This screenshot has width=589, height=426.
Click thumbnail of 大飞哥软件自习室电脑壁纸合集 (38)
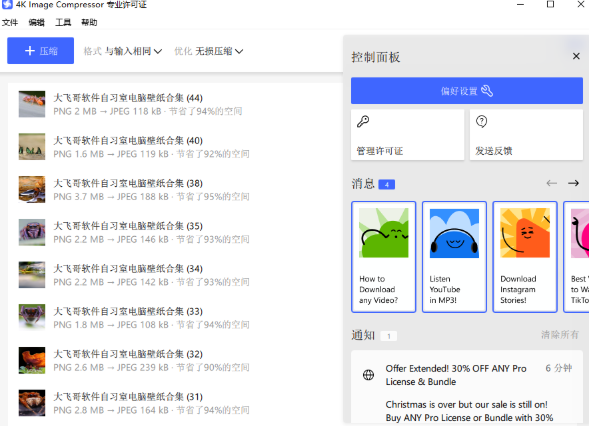pyautogui.click(x=32, y=189)
